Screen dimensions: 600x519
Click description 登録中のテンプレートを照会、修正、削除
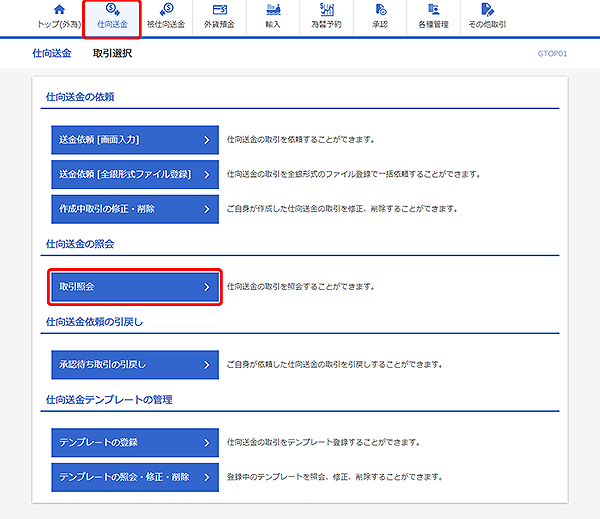click(334, 477)
